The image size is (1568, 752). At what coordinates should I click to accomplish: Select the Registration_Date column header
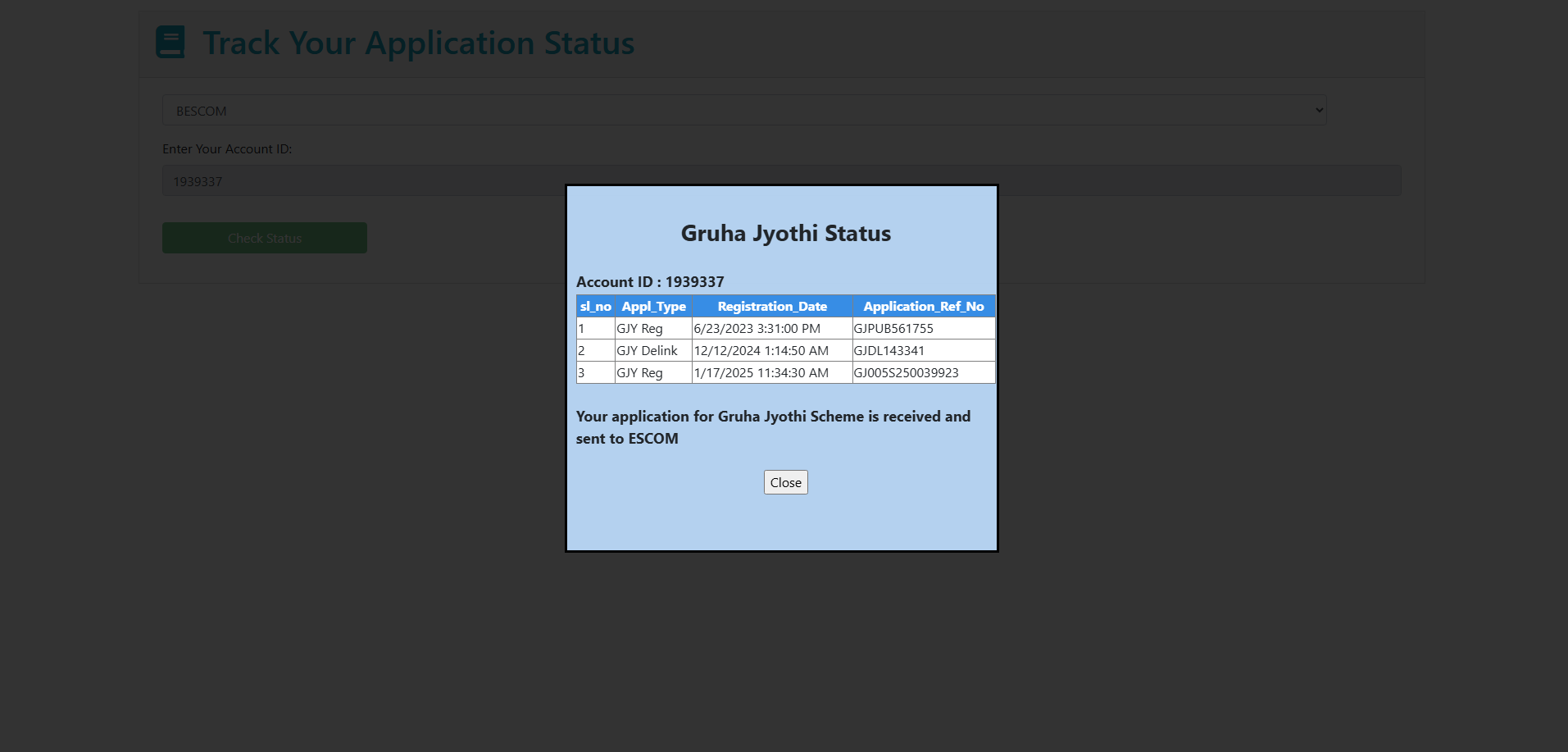772,306
